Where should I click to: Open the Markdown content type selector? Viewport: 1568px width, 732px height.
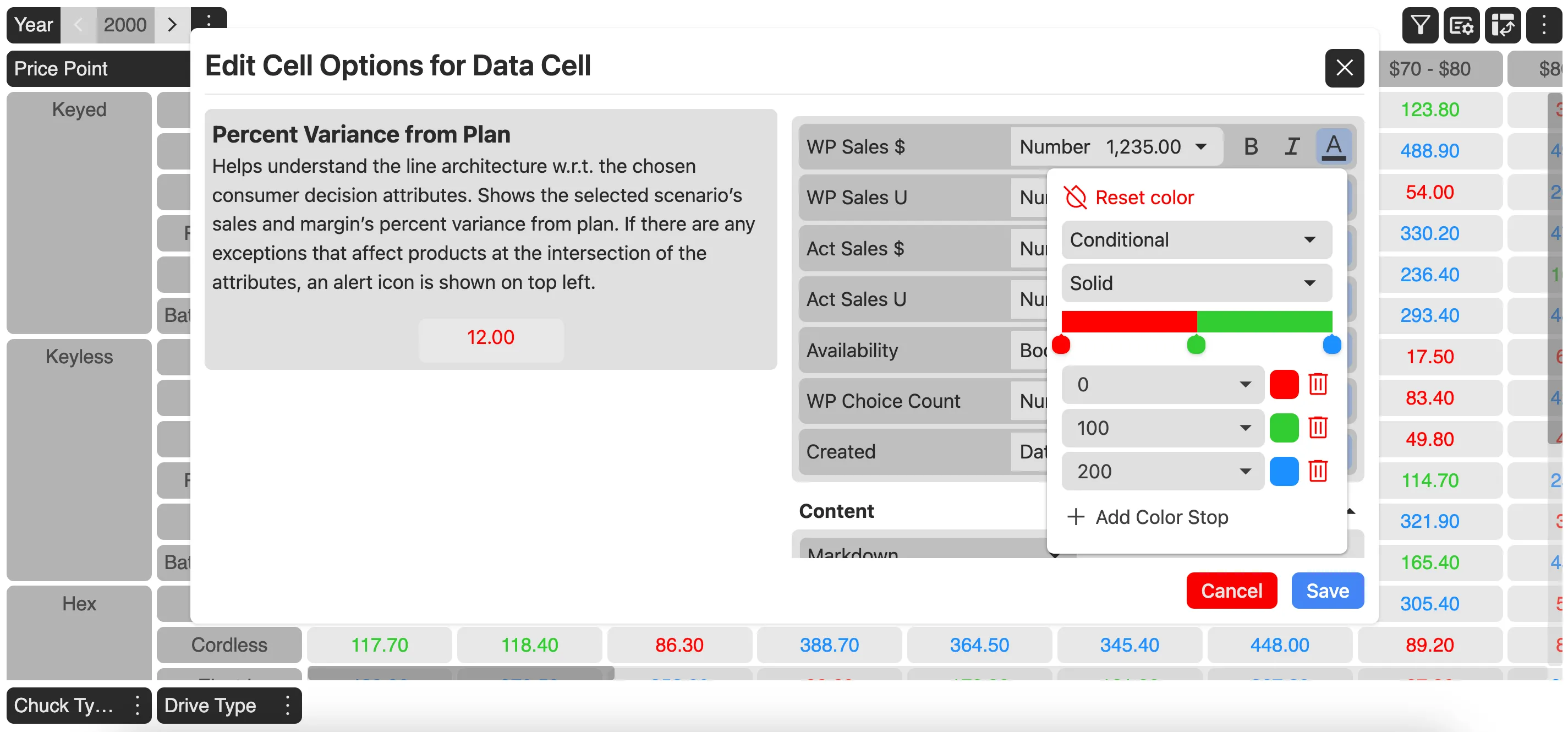931,551
